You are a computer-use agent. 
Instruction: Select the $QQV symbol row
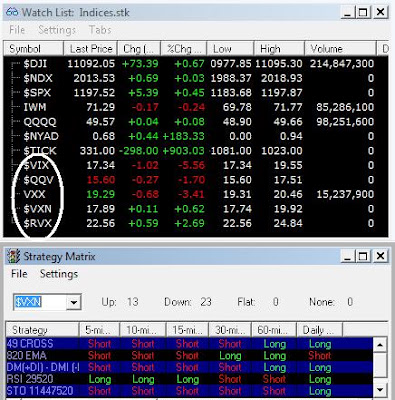point(196,180)
